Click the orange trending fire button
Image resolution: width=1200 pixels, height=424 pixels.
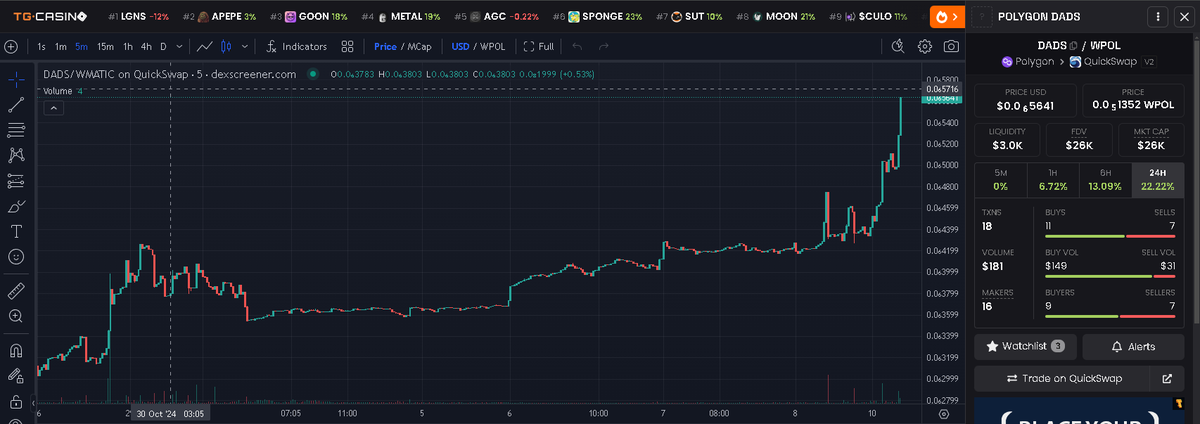coord(948,17)
